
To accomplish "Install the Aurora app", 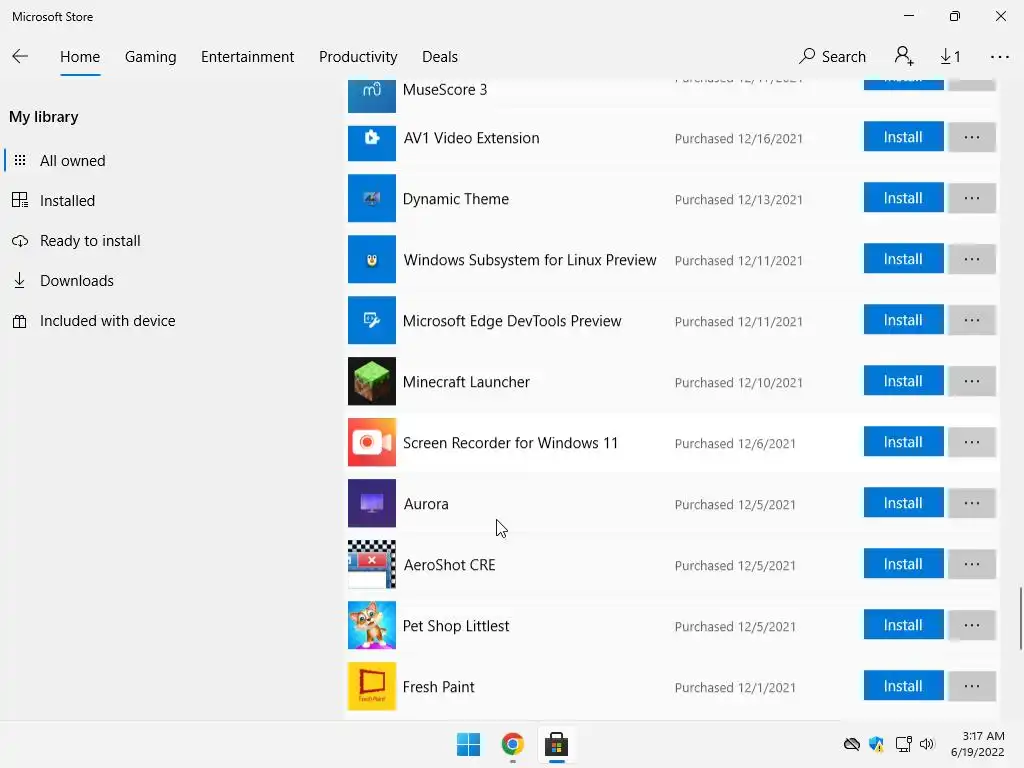I will [903, 503].
